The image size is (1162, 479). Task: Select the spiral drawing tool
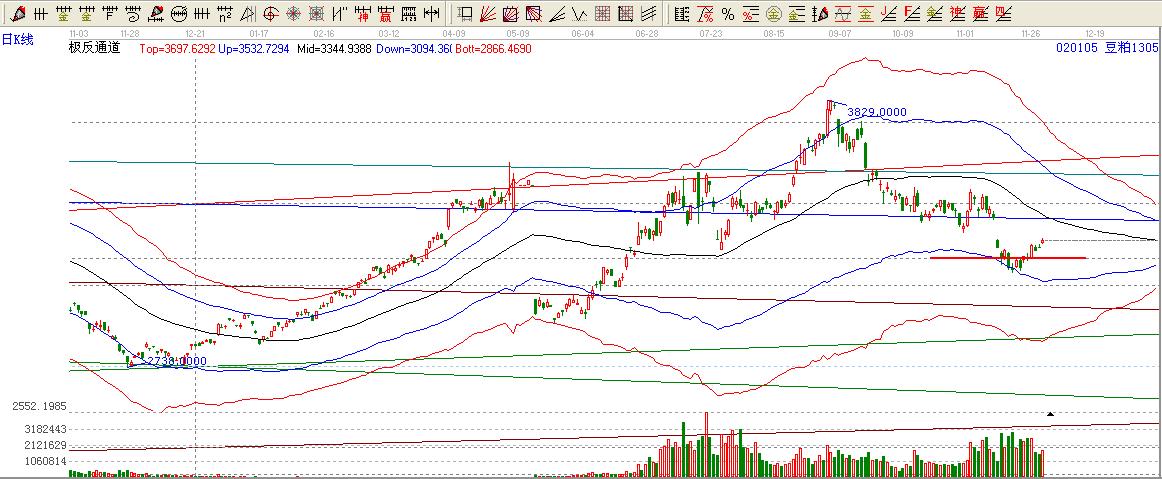click(x=134, y=14)
